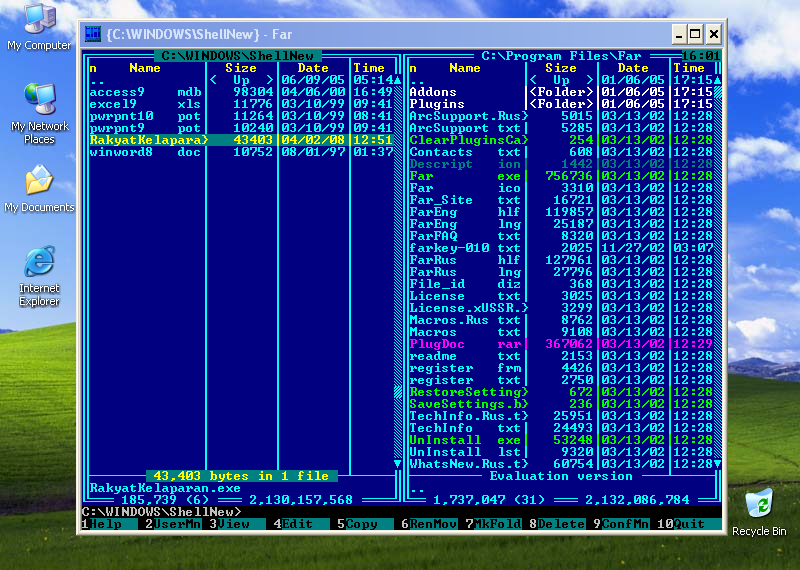This screenshot has width=800, height=570.
Task: Select the TechInfo txt file
Action: pos(561,428)
